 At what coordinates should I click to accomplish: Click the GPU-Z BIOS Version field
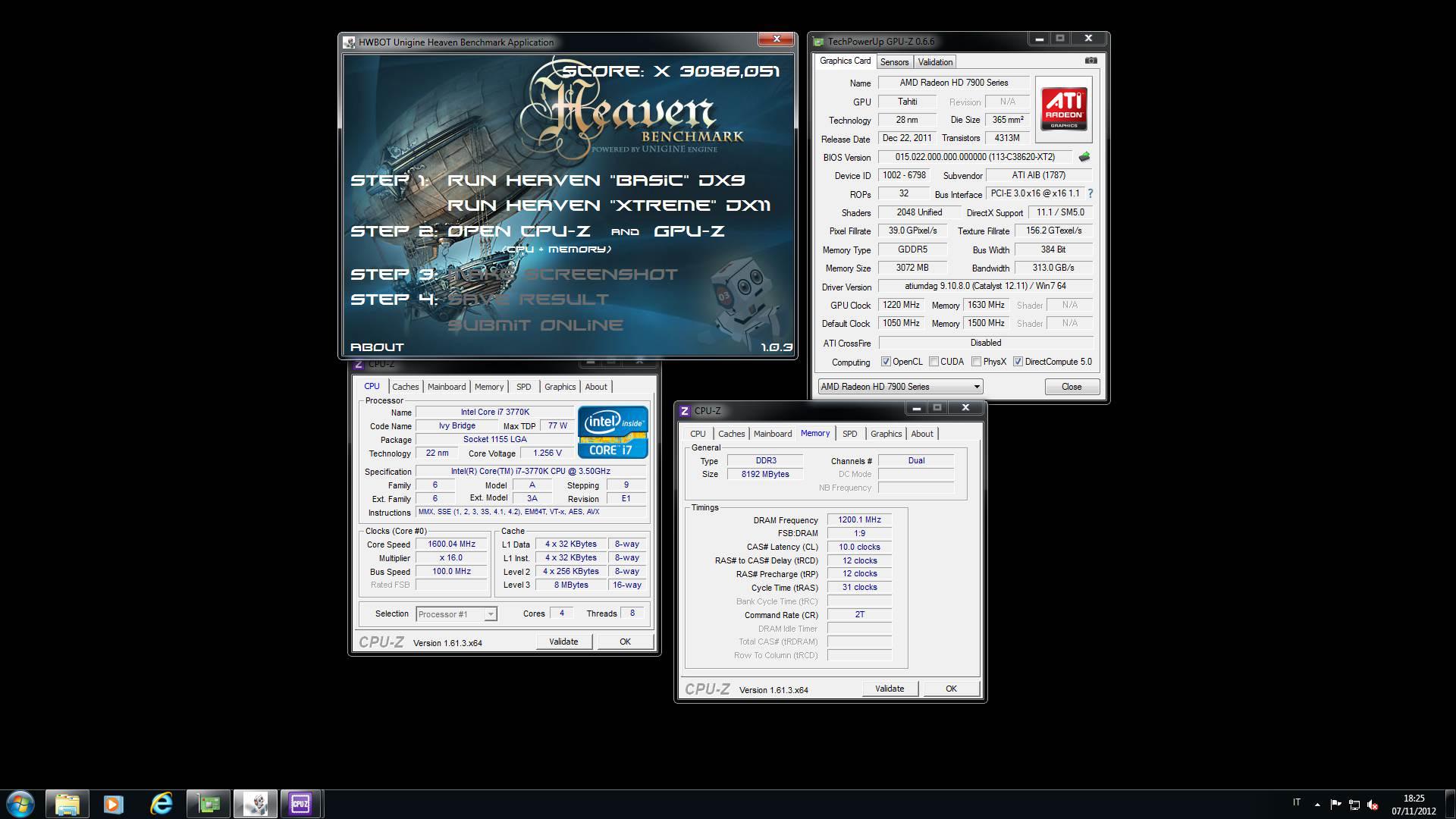tap(975, 157)
